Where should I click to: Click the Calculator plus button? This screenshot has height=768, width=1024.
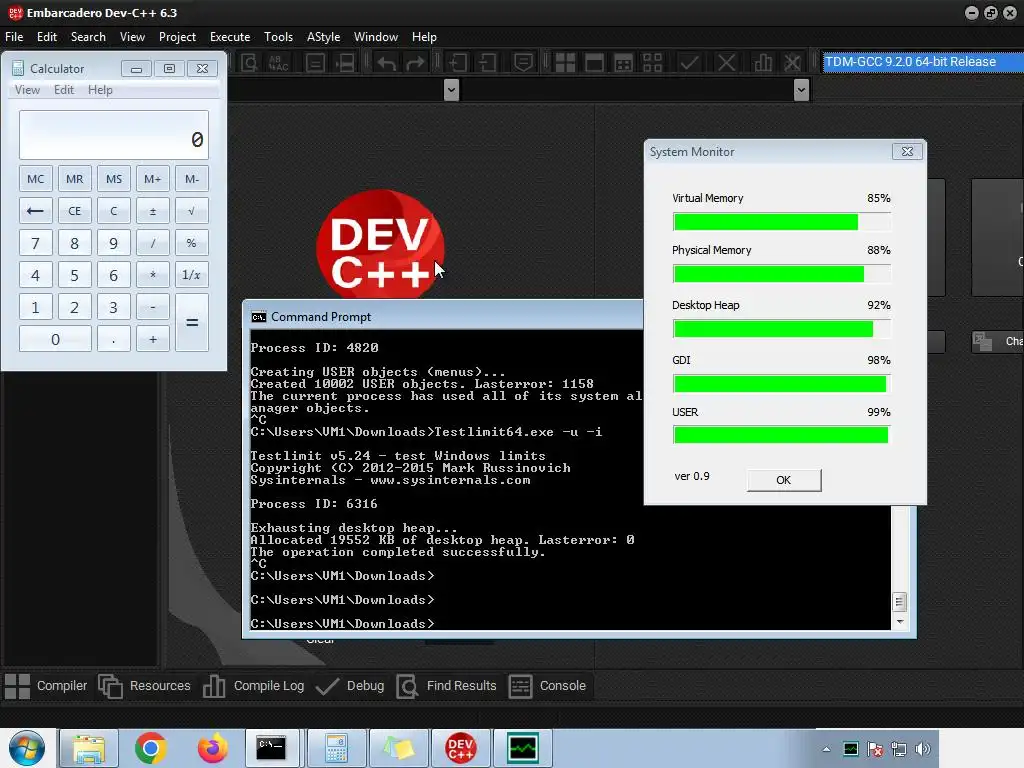click(x=153, y=340)
